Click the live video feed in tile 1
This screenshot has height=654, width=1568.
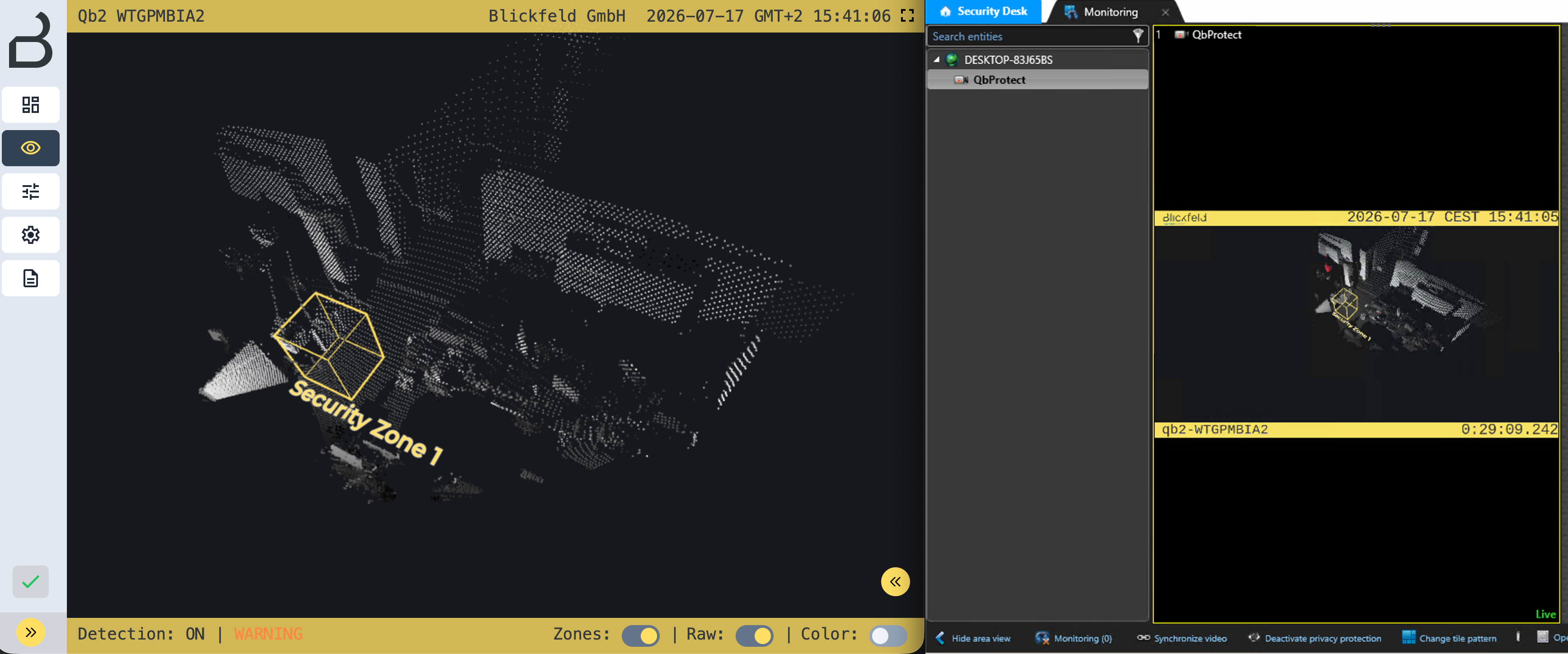point(1356,324)
